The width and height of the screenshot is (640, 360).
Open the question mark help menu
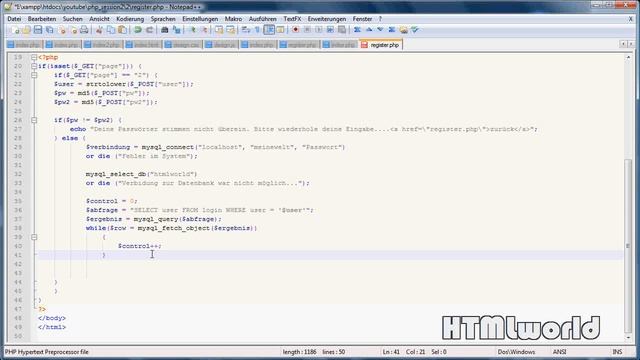coord(380,19)
